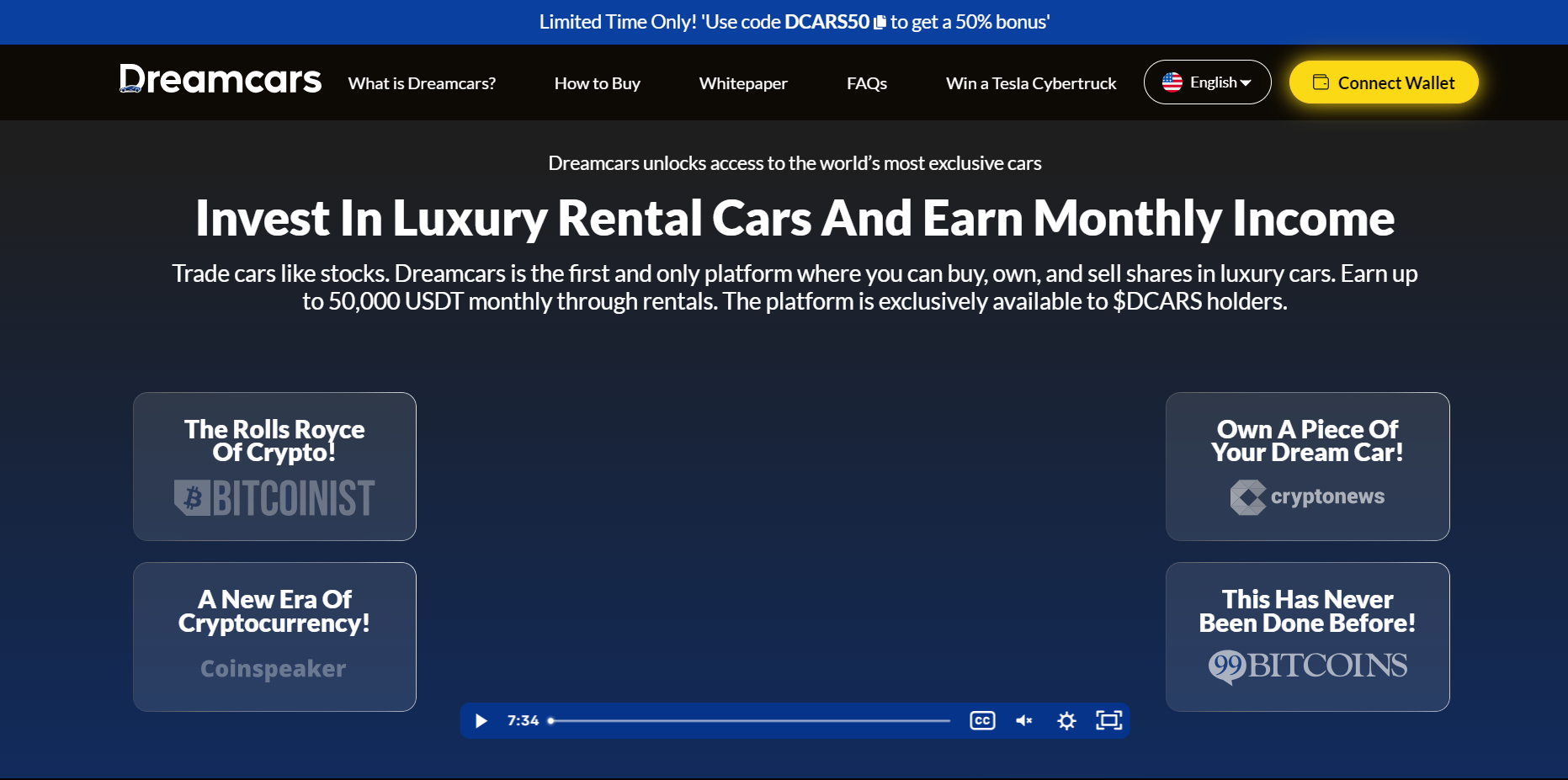Open the What is Dreamcars? menu
Image resolution: width=1568 pixels, height=780 pixels.
pyautogui.click(x=422, y=83)
